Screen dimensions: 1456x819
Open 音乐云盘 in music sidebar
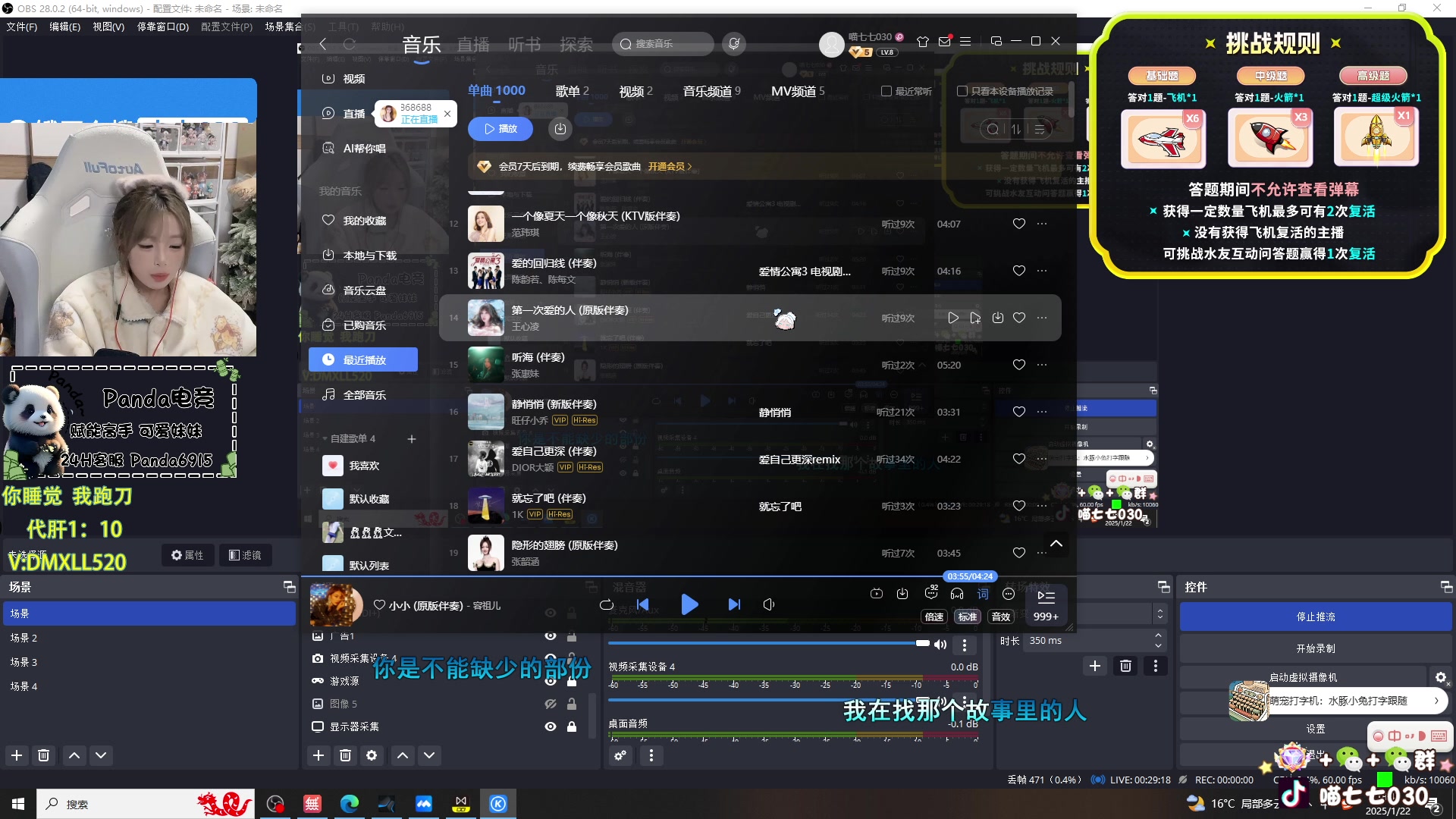[364, 290]
